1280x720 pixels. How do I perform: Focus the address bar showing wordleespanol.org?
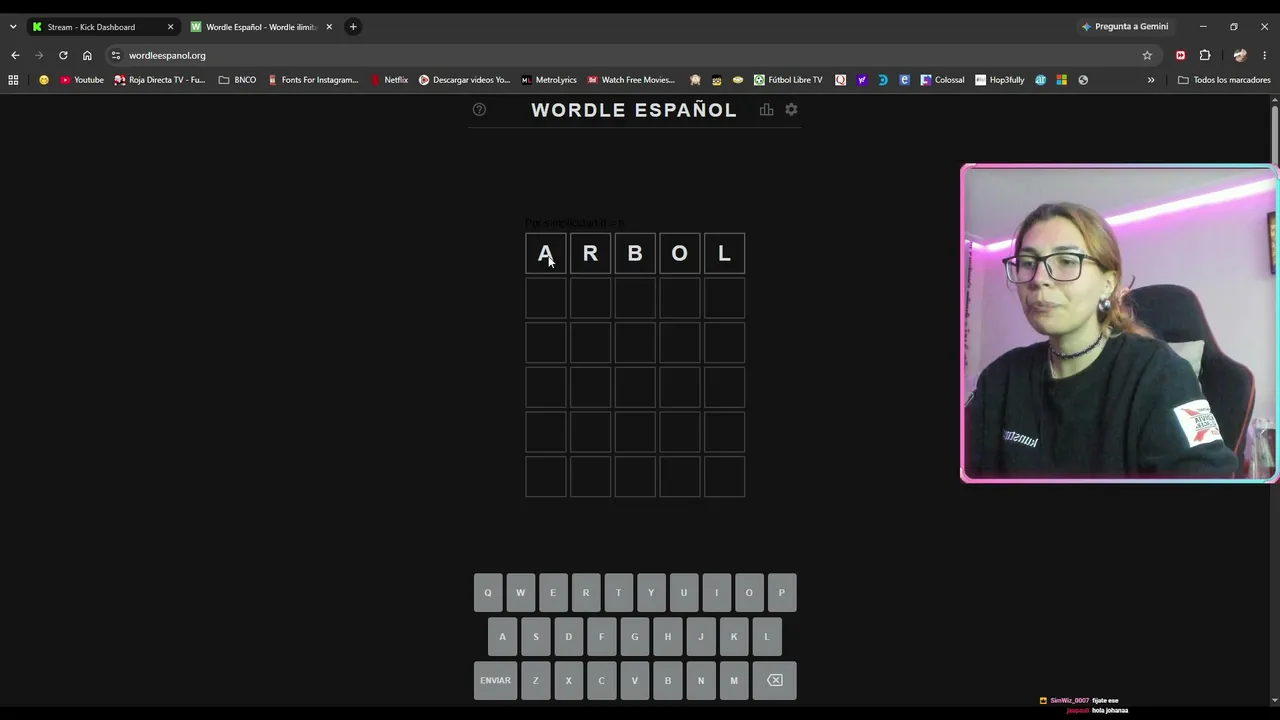[x=630, y=55]
